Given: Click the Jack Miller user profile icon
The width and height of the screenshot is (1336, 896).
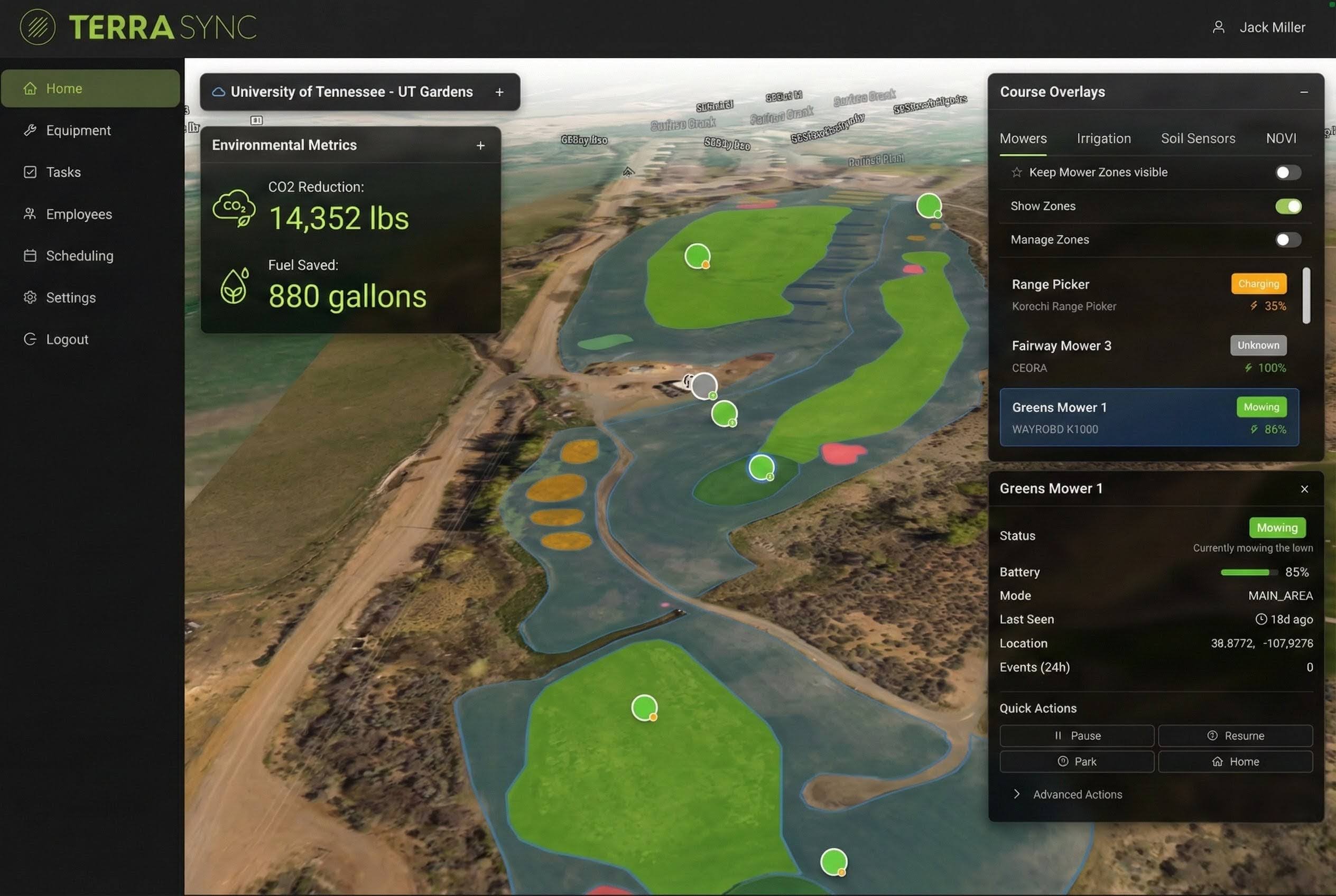Looking at the screenshot, I should [1219, 27].
